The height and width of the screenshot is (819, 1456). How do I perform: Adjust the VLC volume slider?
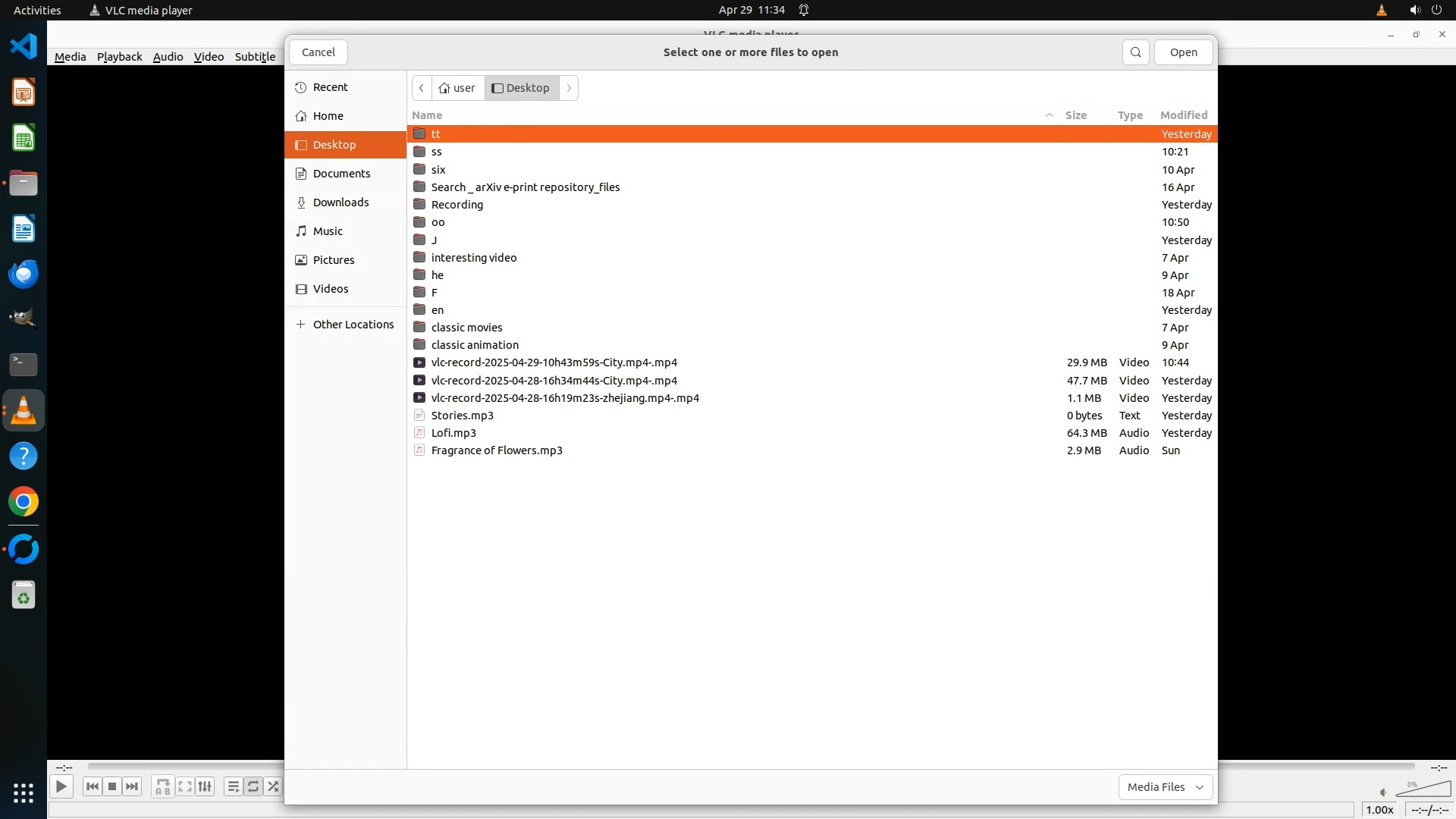[1423, 790]
